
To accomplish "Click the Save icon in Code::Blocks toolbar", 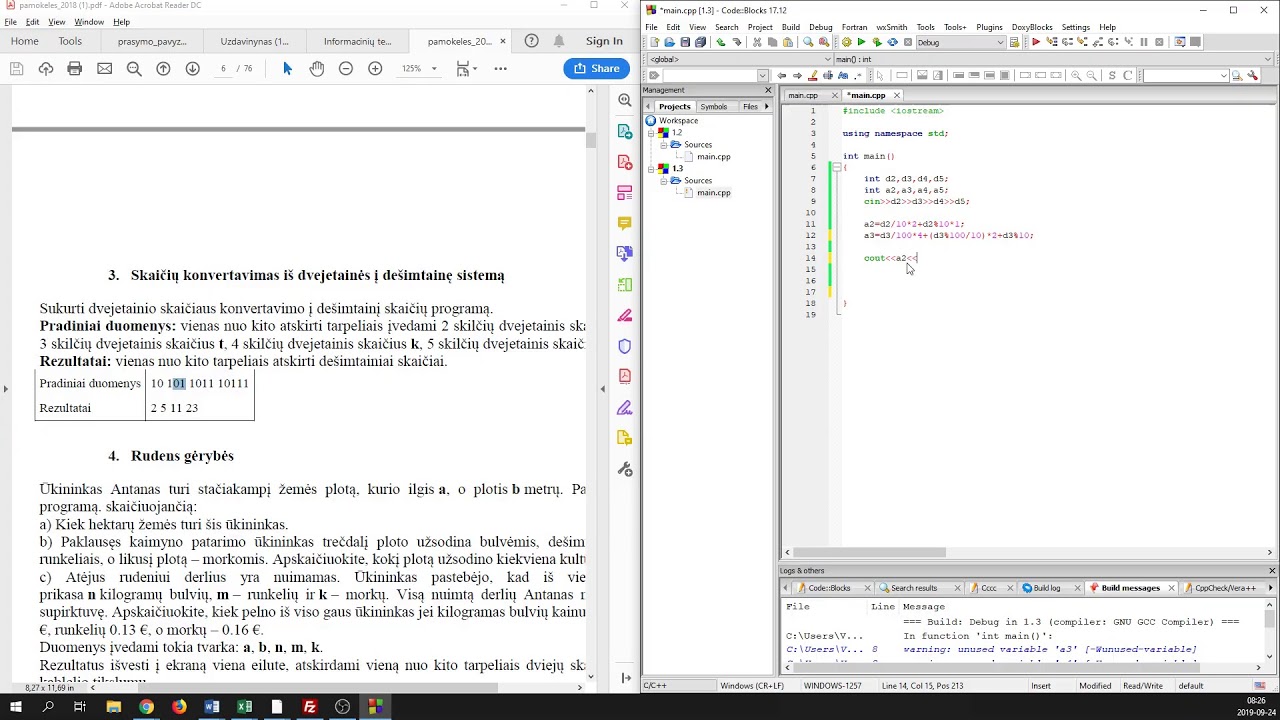I will point(685,42).
